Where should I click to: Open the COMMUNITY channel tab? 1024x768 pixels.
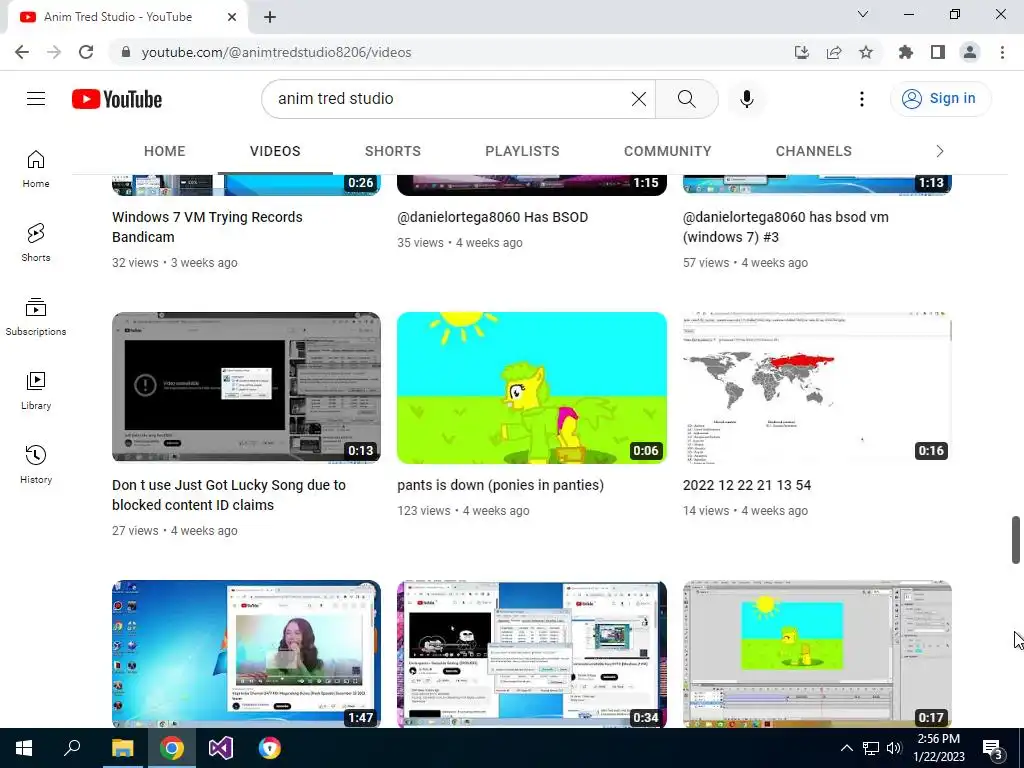(667, 151)
